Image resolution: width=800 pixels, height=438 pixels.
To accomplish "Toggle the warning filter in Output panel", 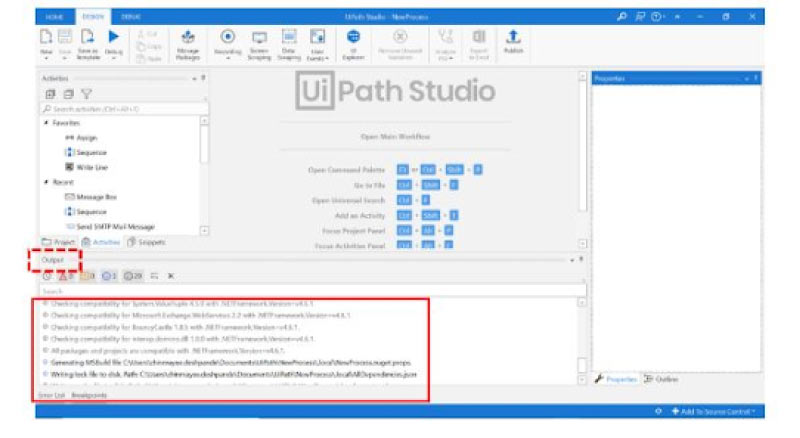I will point(87,276).
